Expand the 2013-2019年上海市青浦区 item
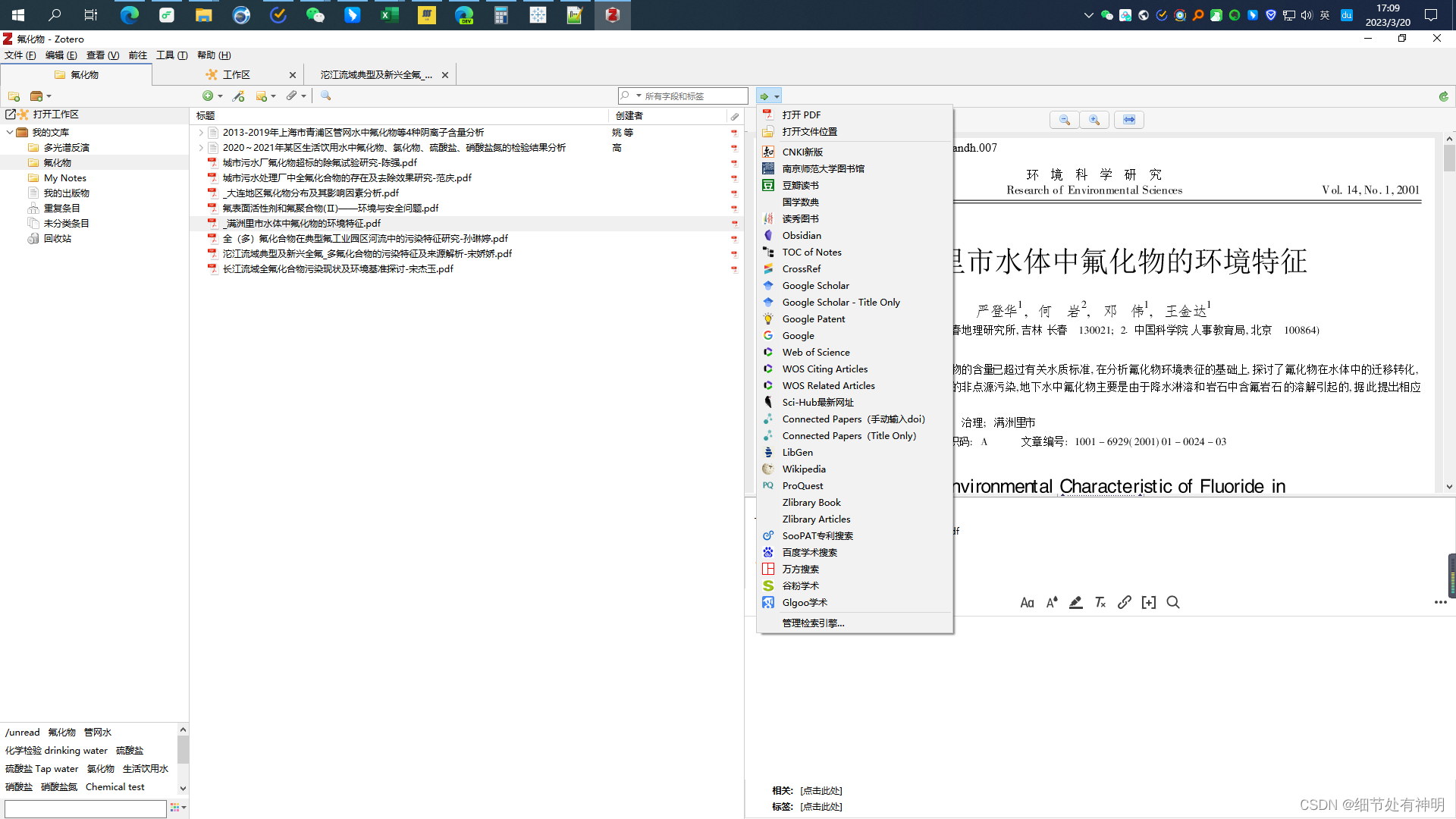The height and width of the screenshot is (819, 1456). point(201,133)
